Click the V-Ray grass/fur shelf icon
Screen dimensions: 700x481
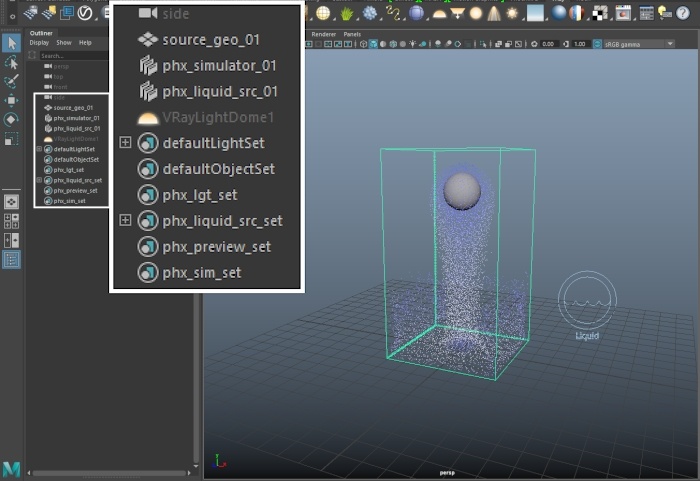coord(346,13)
